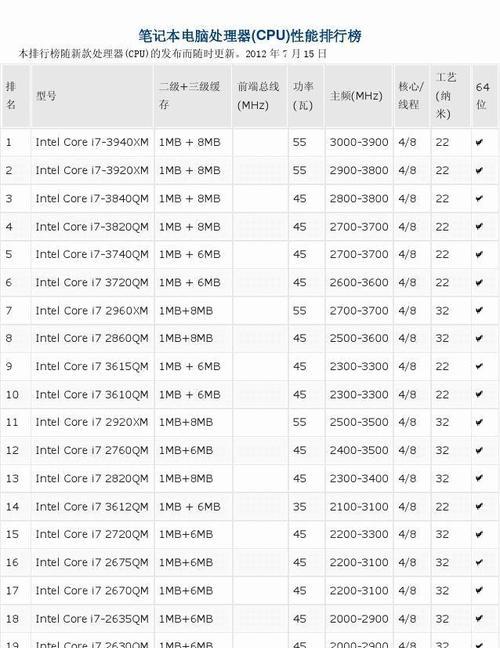Screen dimensions: 500x648
Task: Click the 64-bit checkmark for i7 2960XM
Action: tap(479, 310)
